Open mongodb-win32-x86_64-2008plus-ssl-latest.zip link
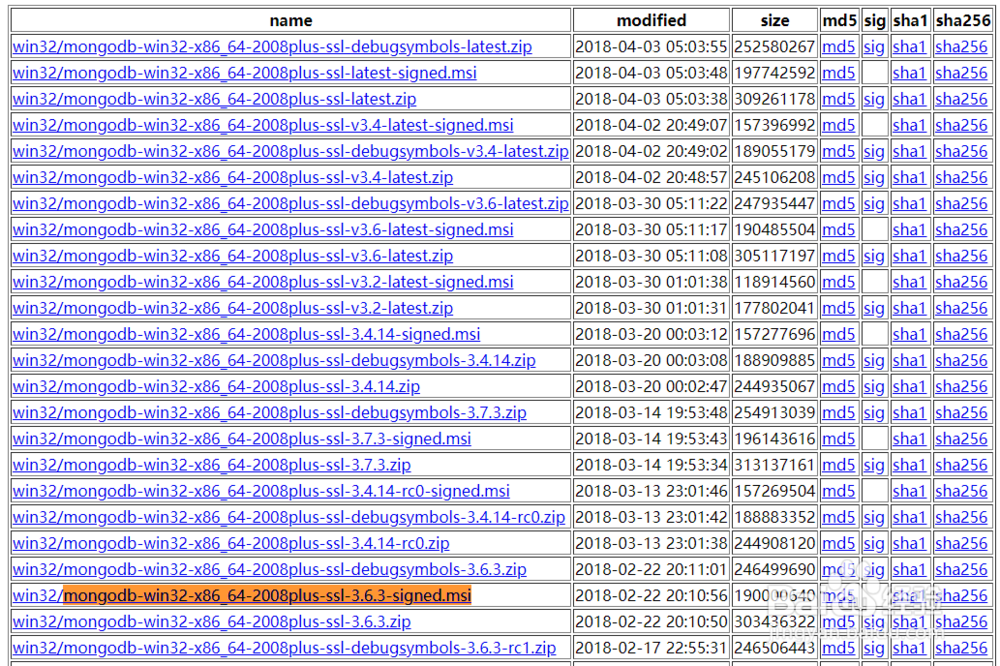1000x666 pixels. click(214, 99)
